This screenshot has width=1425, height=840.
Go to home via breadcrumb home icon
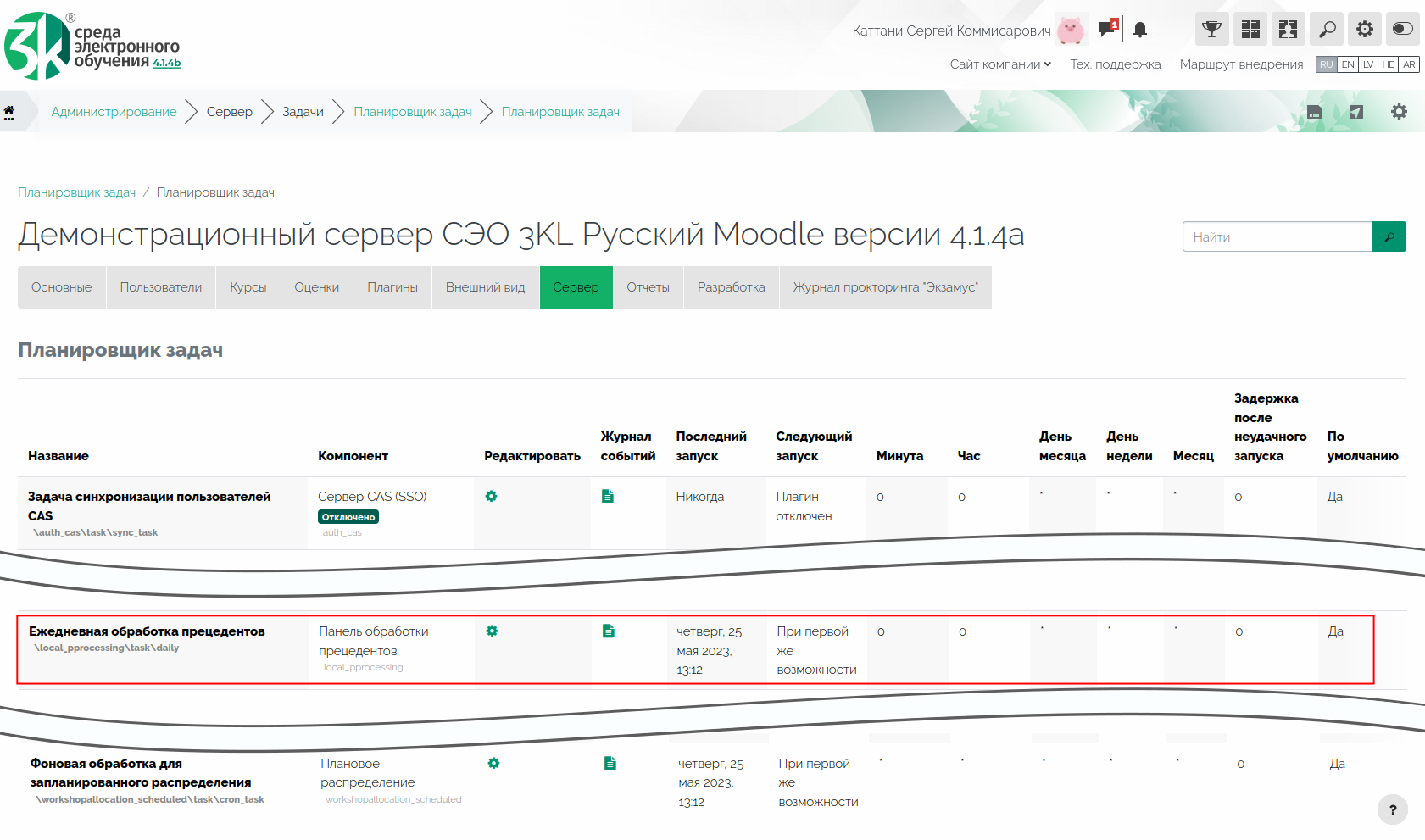[x=9, y=112]
